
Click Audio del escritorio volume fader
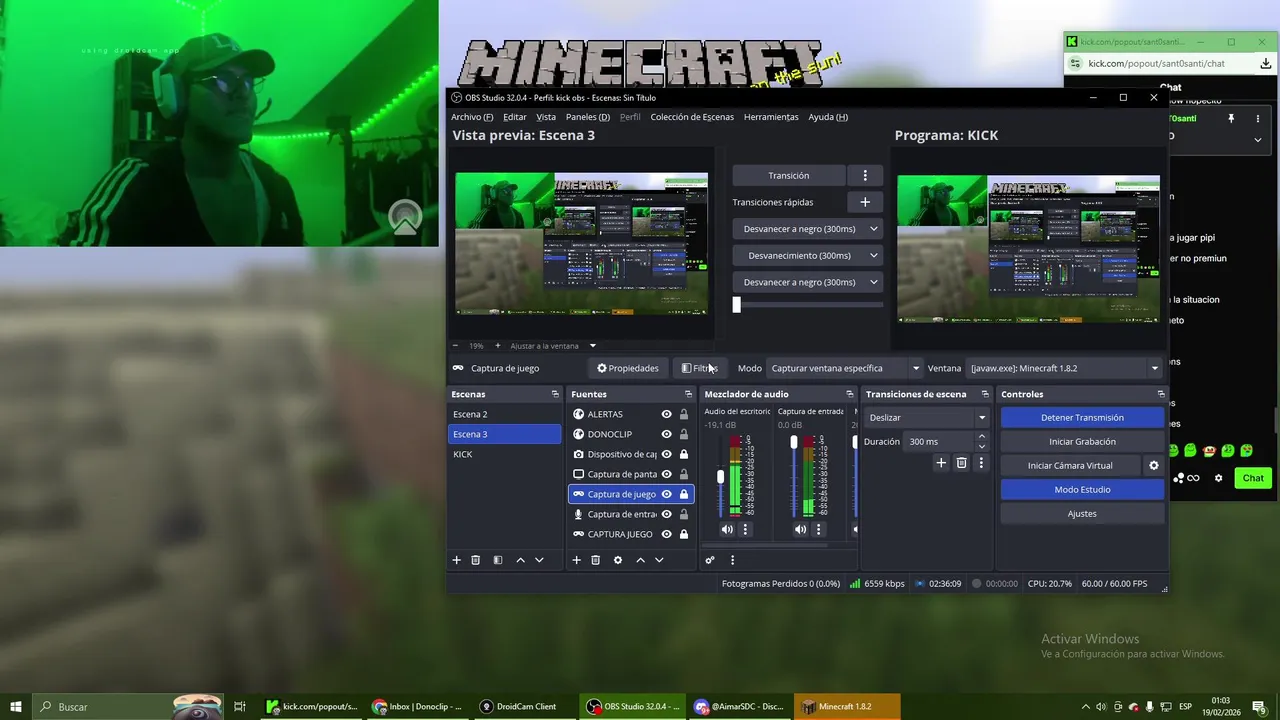pyautogui.click(x=721, y=477)
